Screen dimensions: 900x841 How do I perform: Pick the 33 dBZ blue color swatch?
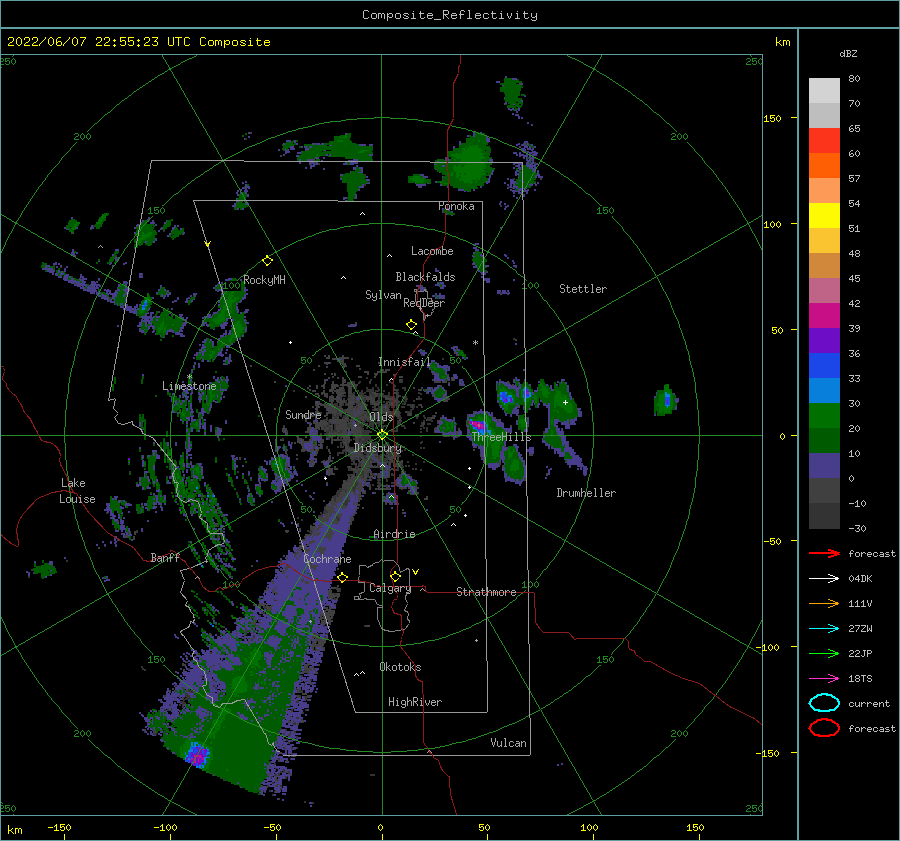point(824,365)
